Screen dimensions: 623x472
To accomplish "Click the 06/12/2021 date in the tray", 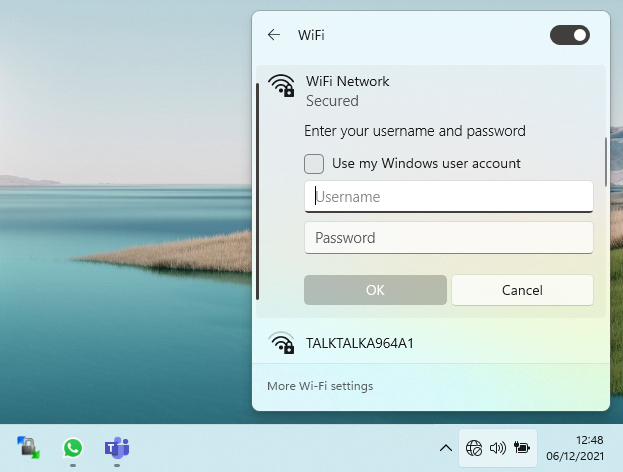I will tap(575, 456).
